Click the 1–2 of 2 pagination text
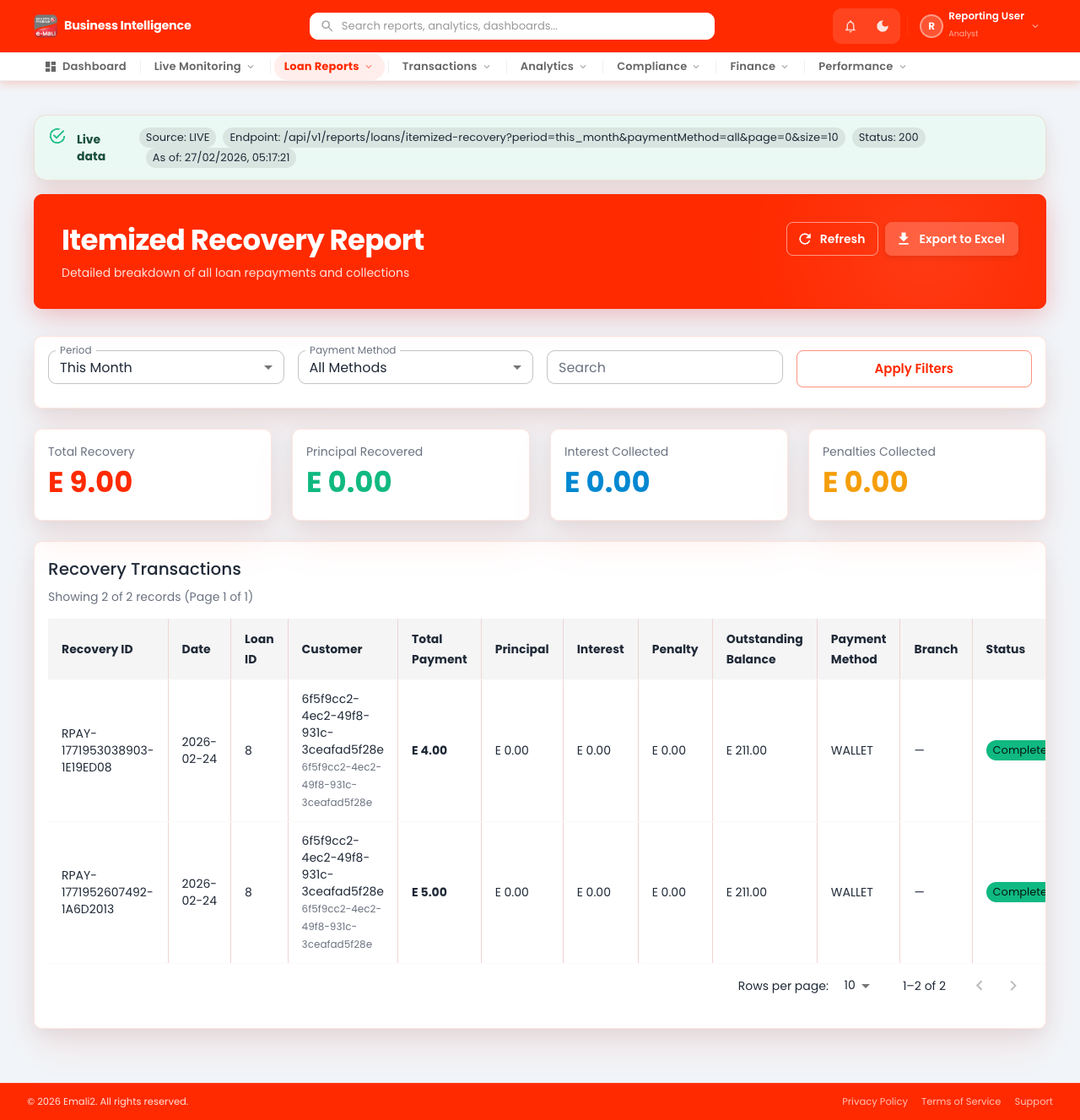 pos(924,986)
